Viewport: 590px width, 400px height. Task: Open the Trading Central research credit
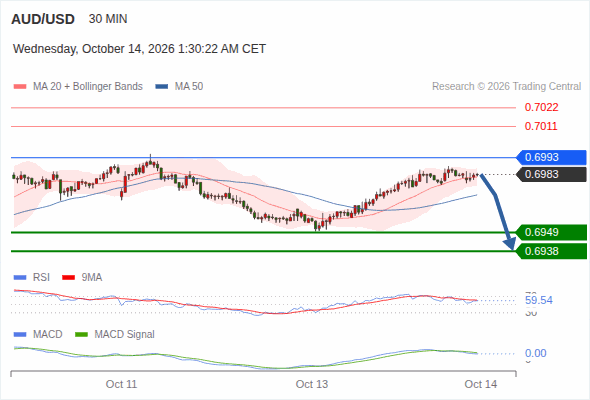click(x=506, y=87)
